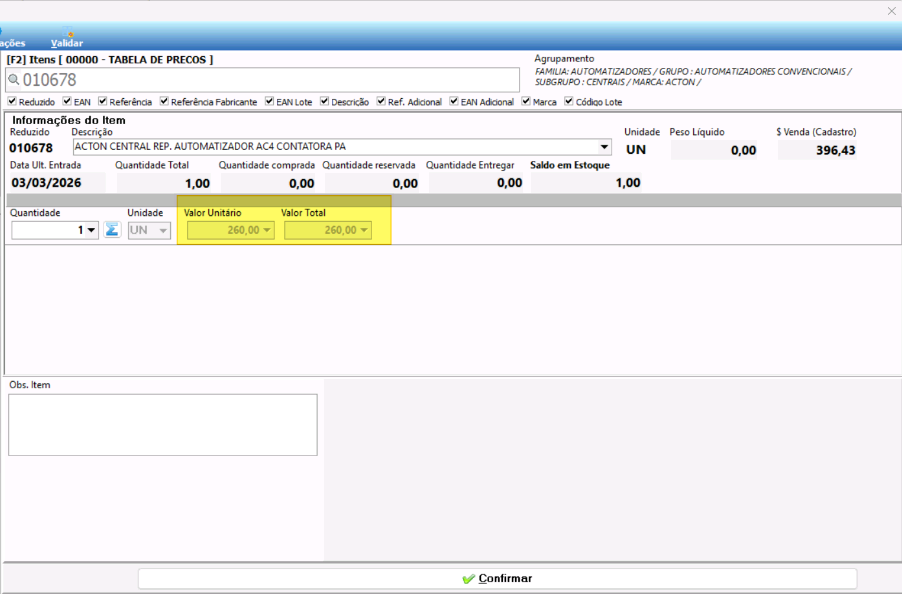Click the [F2] Itens TABELA DE PRECOS title
The width and height of the screenshot is (902, 594).
coord(110,59)
